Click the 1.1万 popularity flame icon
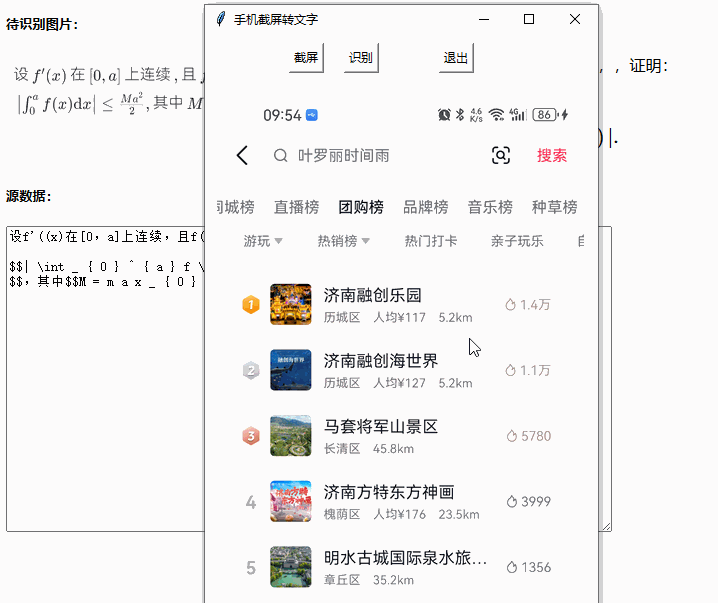The height and width of the screenshot is (603, 718). (x=510, y=370)
